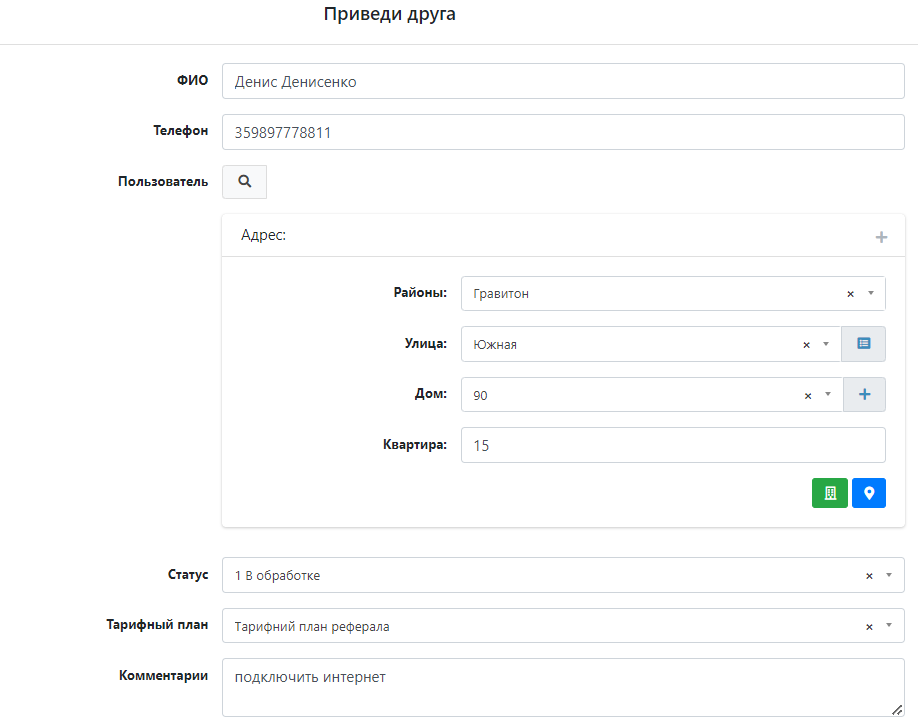The width and height of the screenshot is (918, 724).
Task: Expand the Районы dropdown arrow
Action: point(871,294)
